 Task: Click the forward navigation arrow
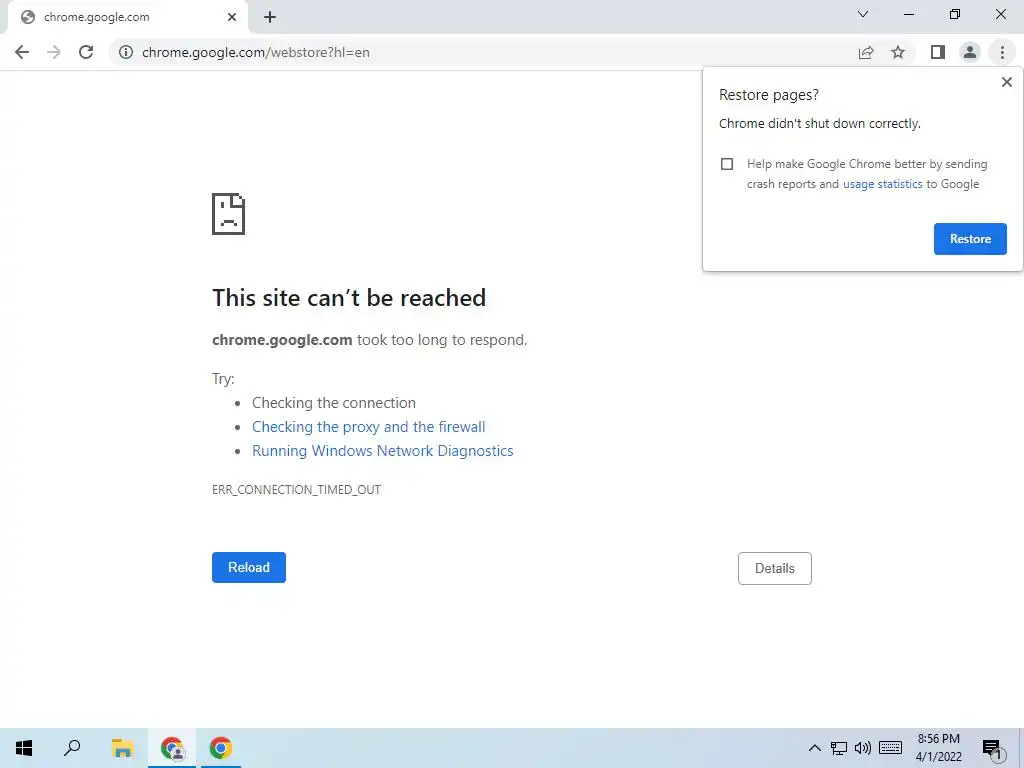pos(54,52)
